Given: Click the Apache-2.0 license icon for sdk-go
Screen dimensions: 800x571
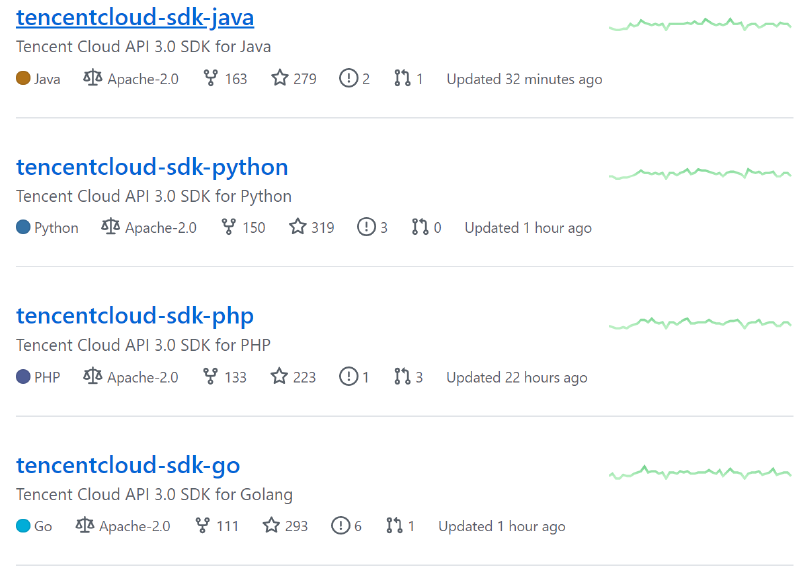Looking at the screenshot, I should click(84, 526).
